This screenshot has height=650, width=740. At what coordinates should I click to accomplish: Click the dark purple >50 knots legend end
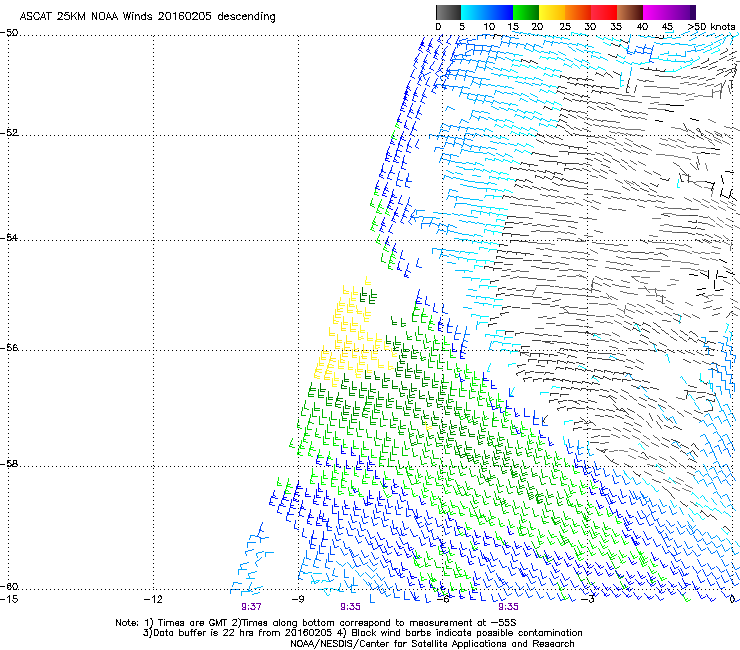tap(693, 12)
